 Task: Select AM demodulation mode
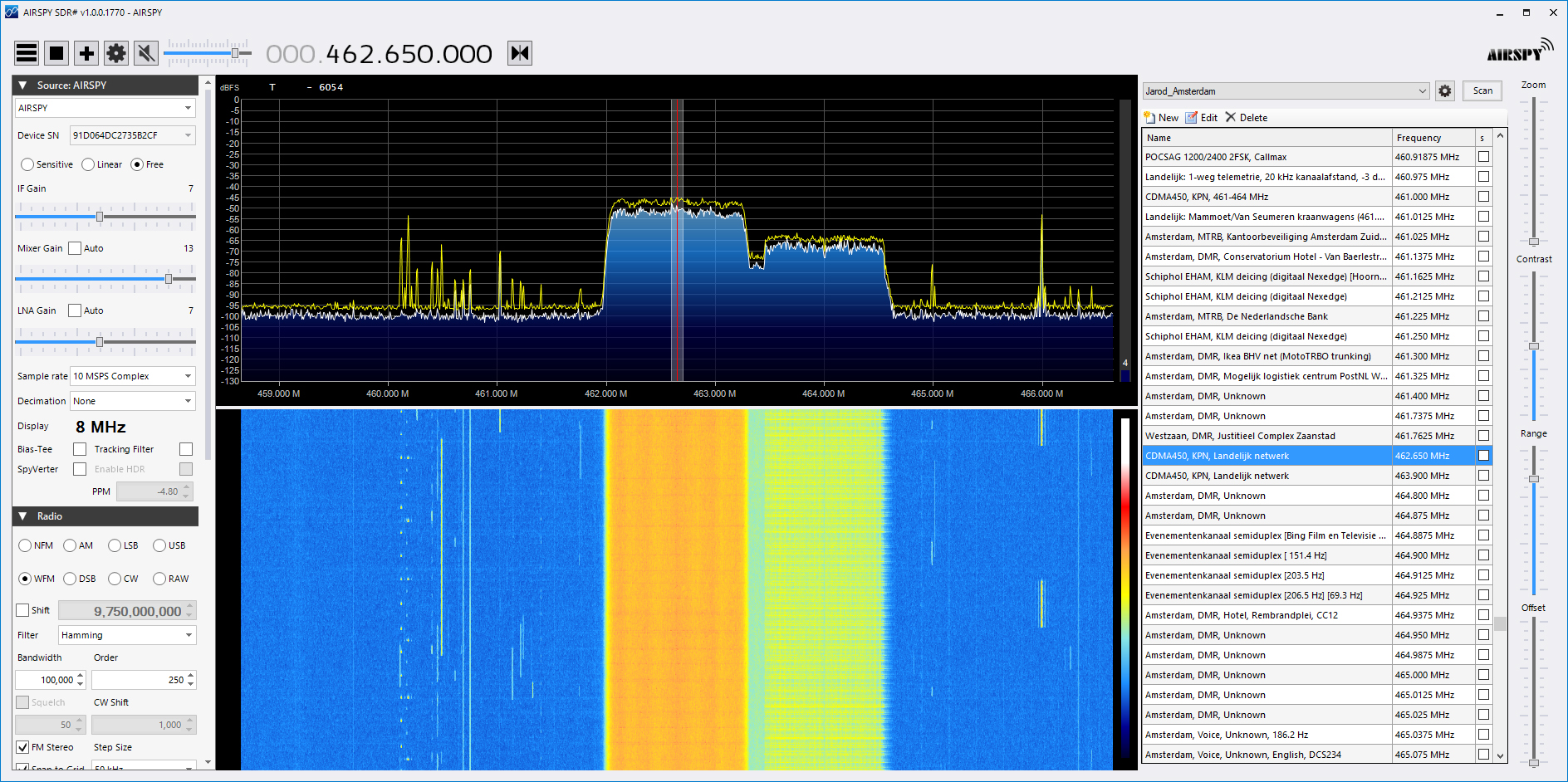[x=70, y=545]
